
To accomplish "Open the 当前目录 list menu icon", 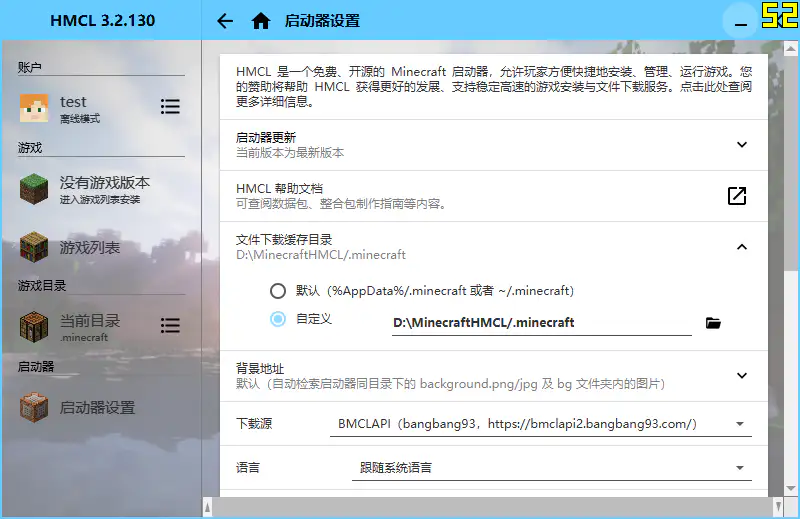I will pos(170,325).
